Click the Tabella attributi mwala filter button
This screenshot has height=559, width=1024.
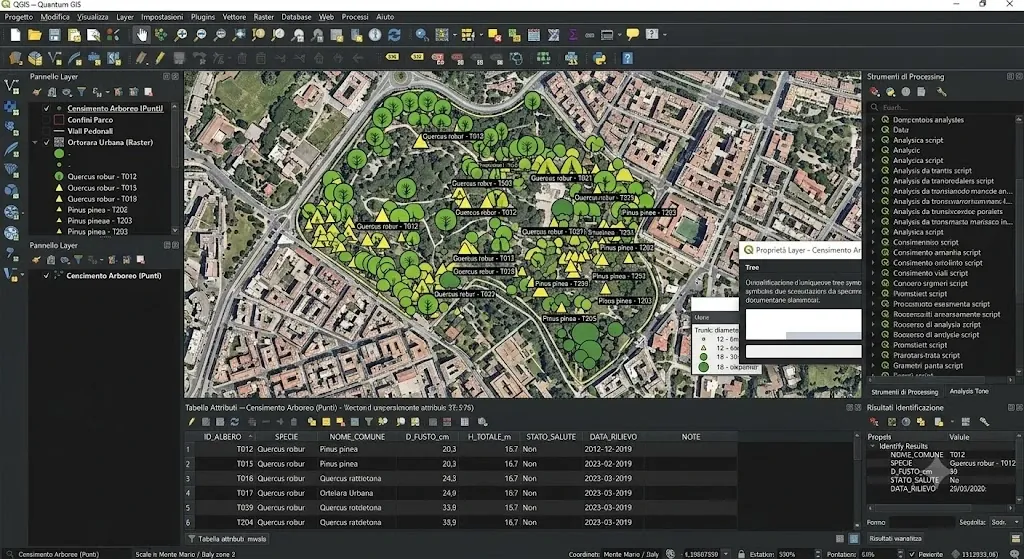(227, 539)
